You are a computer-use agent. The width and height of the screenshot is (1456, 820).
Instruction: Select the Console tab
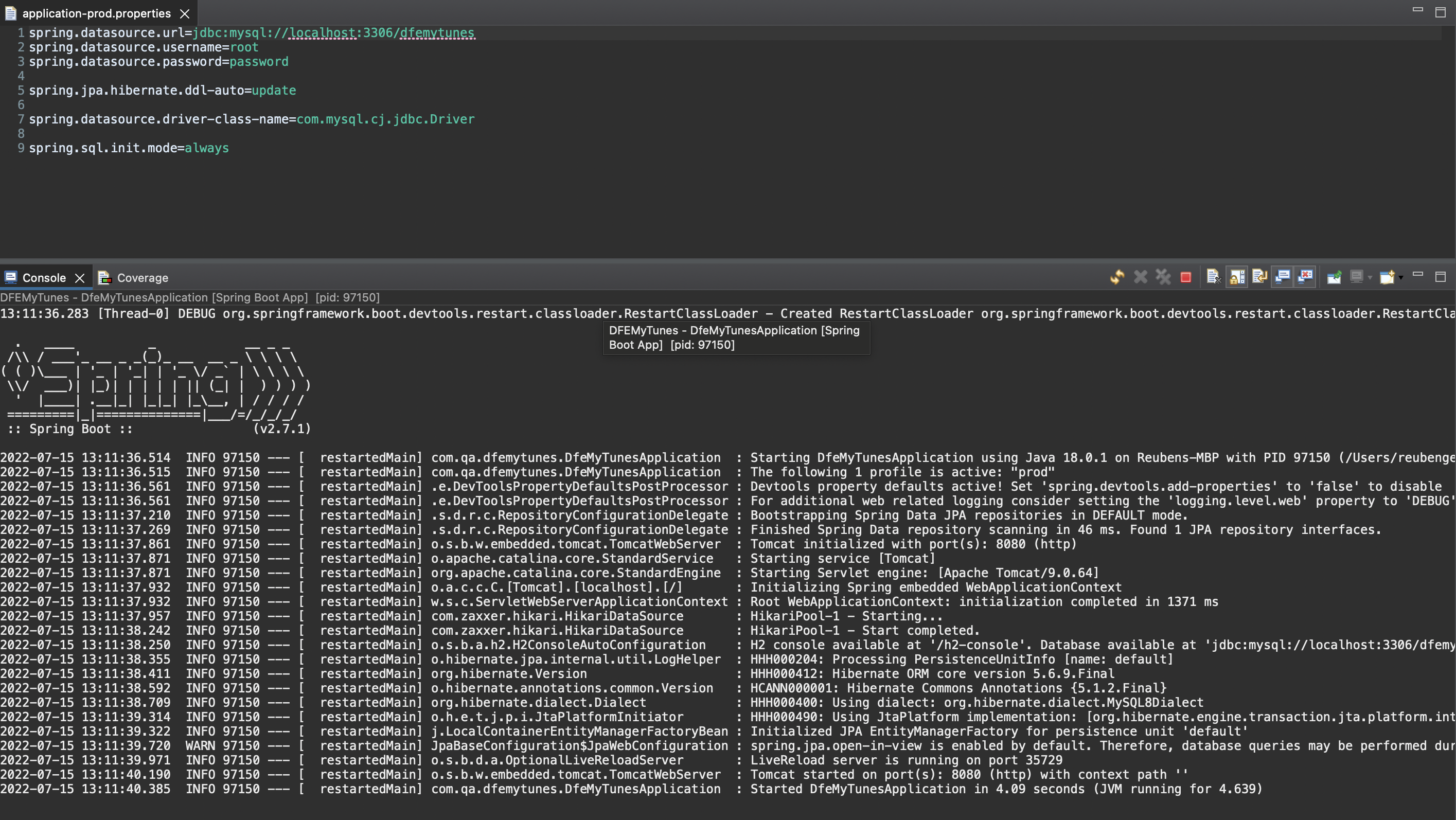click(x=44, y=277)
